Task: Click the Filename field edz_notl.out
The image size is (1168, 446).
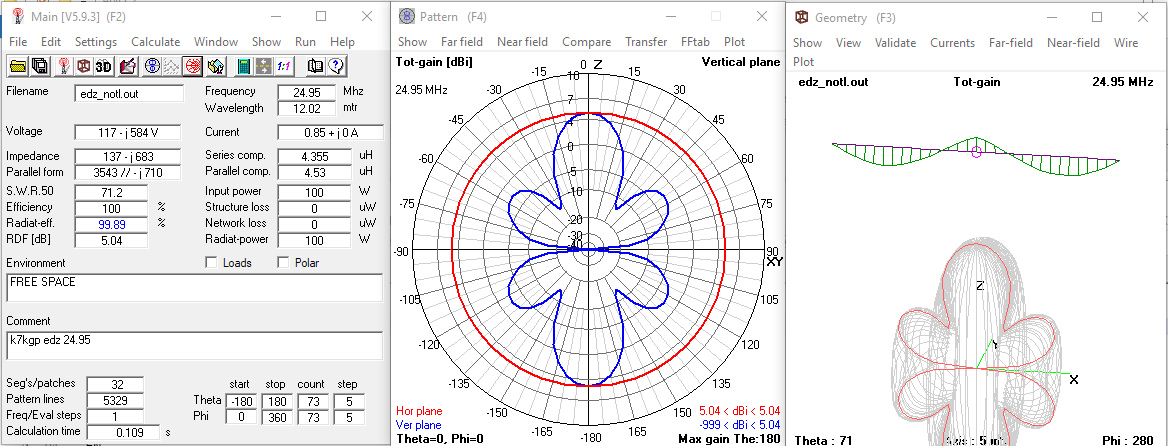Action: (x=129, y=94)
